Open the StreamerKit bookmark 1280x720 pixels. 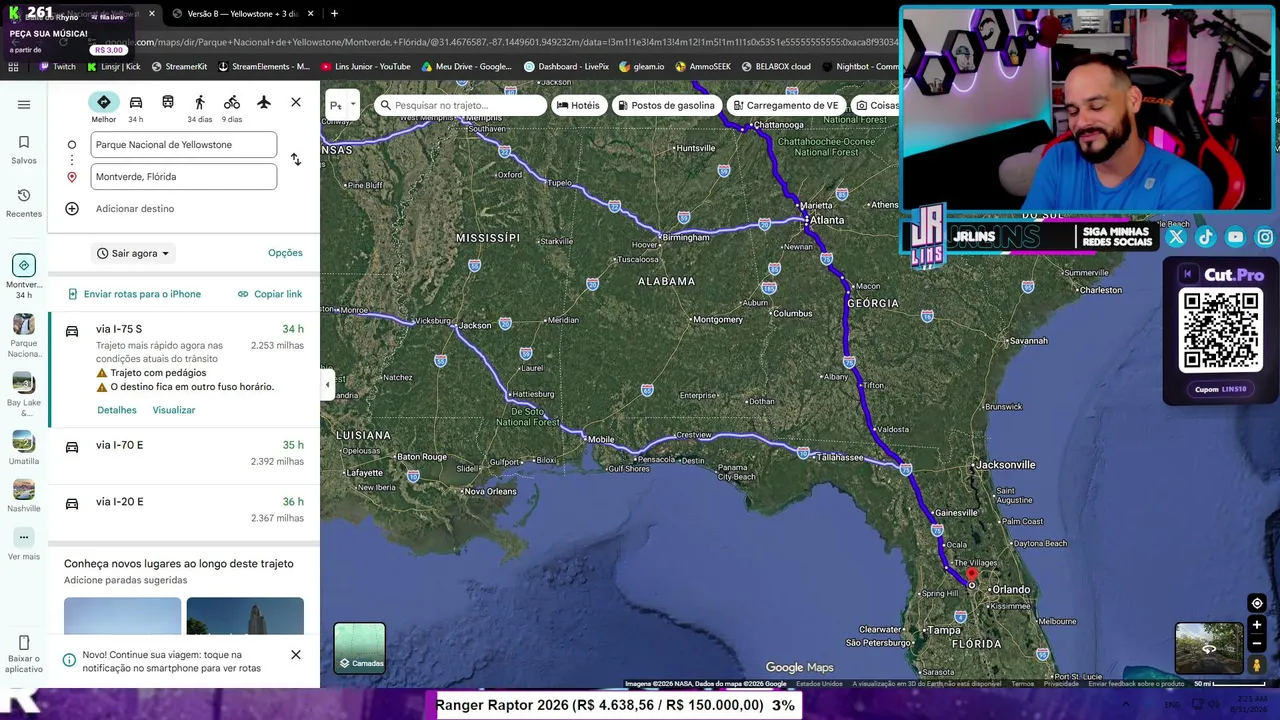(x=179, y=67)
